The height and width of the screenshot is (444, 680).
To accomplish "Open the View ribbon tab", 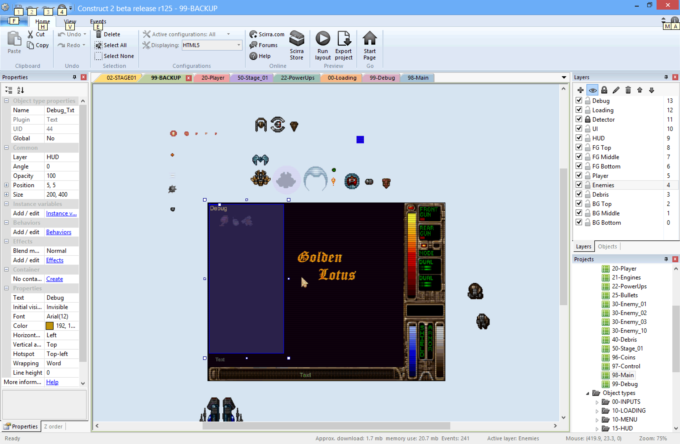I will pyautogui.click(x=70, y=21).
